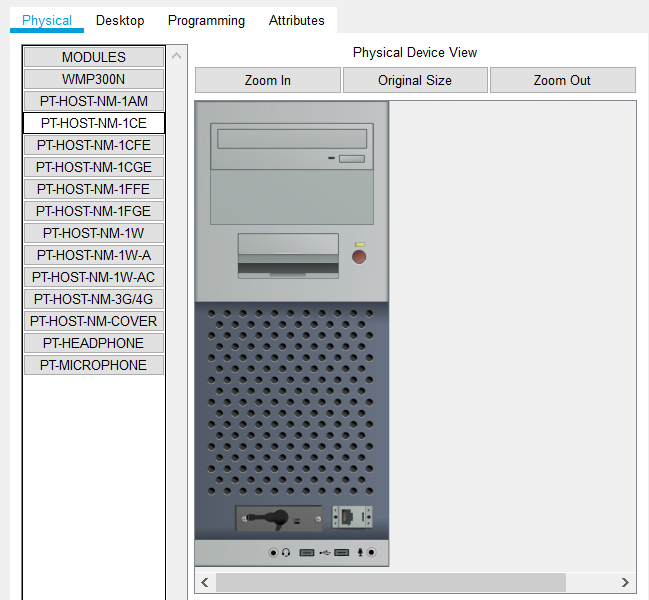Select the PT-HOST-NM-COVER module

point(94,321)
